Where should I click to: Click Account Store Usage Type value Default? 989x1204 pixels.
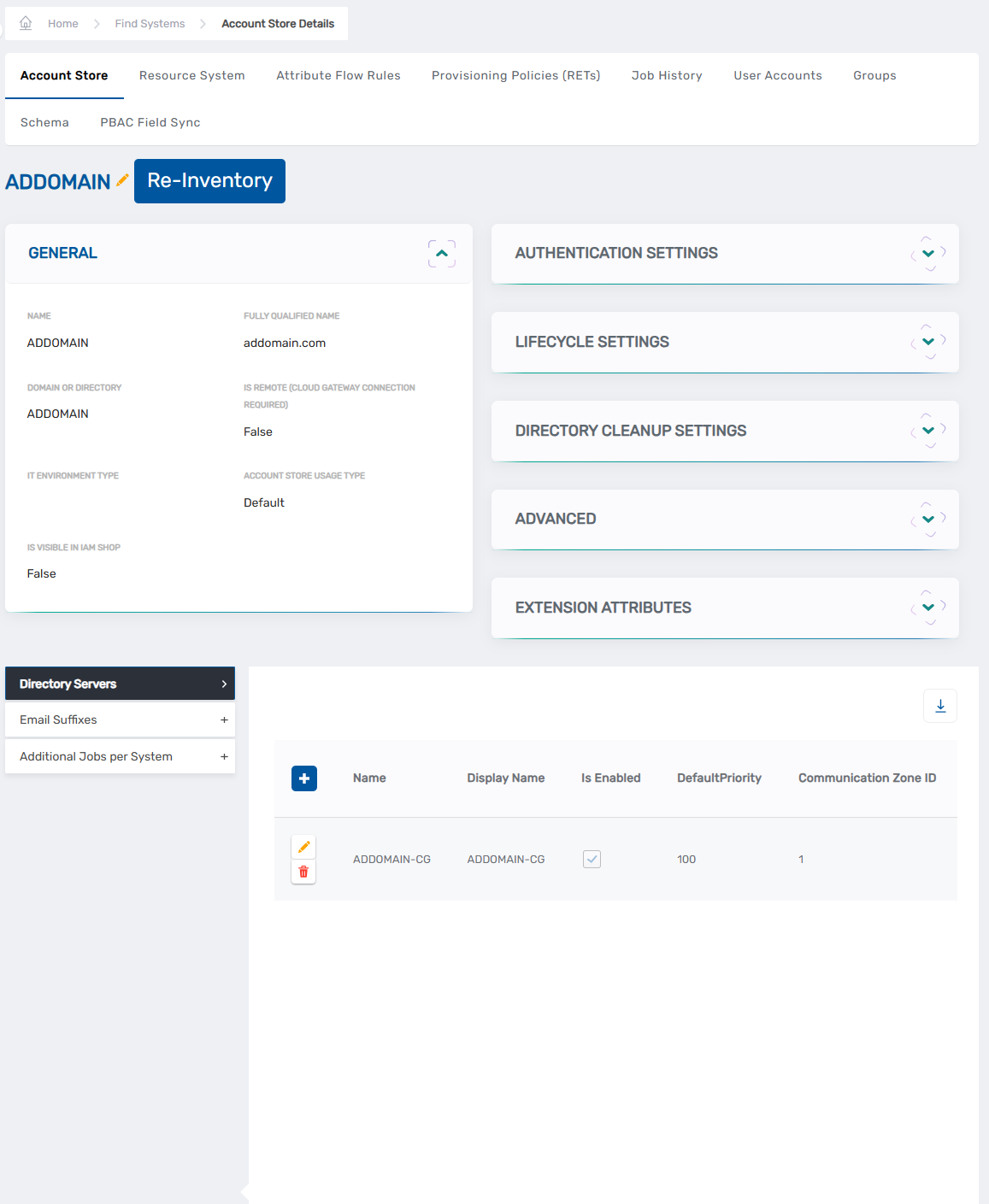tap(264, 502)
